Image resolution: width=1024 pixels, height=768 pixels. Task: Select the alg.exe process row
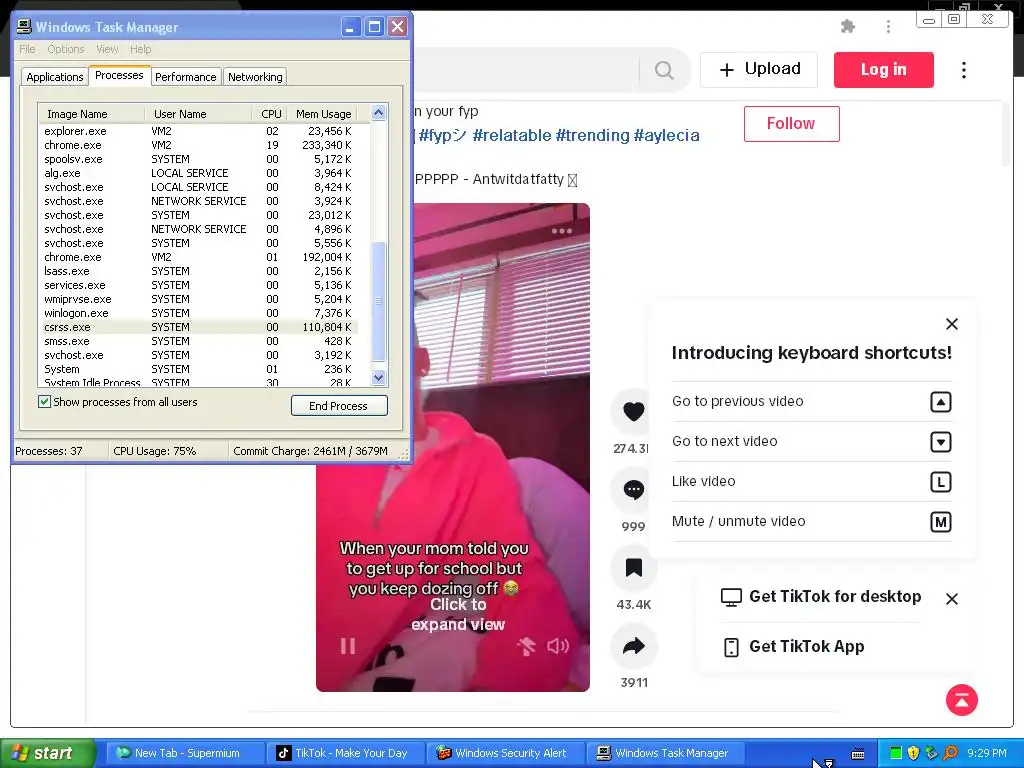199,173
